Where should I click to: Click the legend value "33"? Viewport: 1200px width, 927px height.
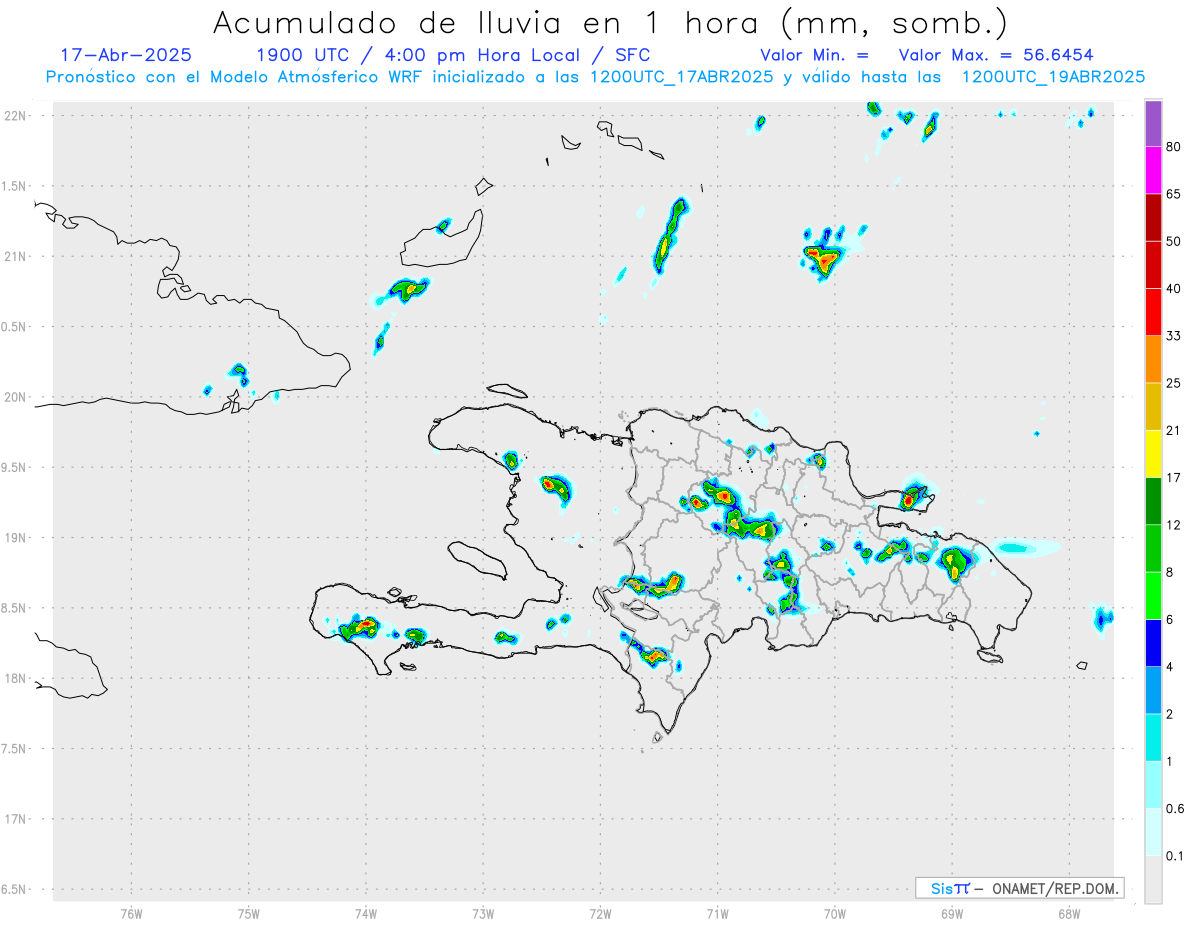(1174, 336)
